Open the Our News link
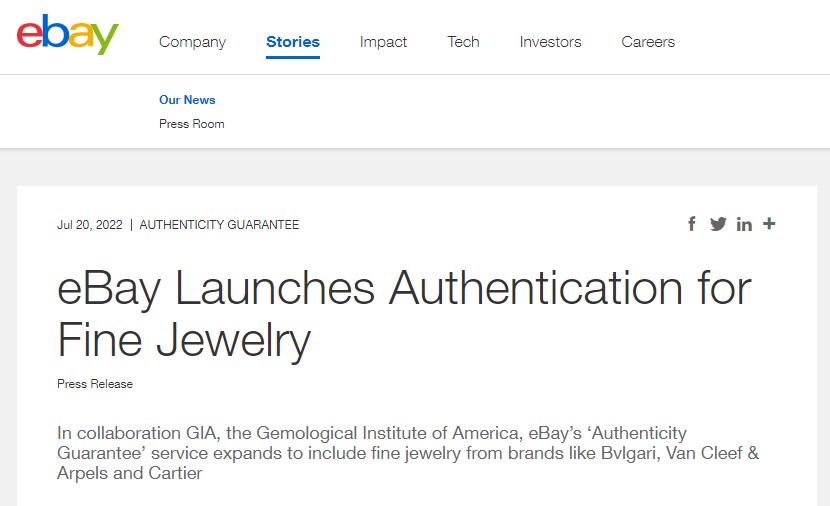 click(187, 100)
